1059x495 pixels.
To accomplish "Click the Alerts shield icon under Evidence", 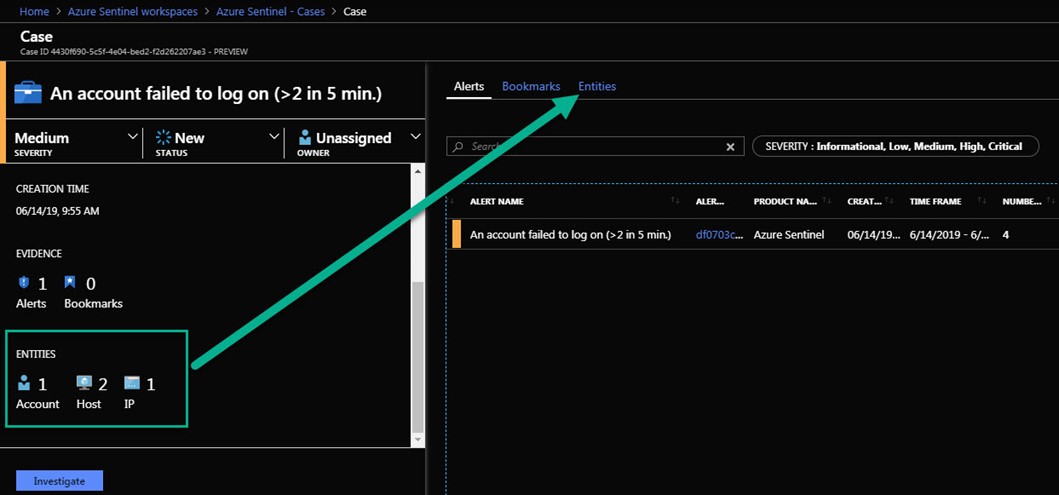I will [x=24, y=283].
